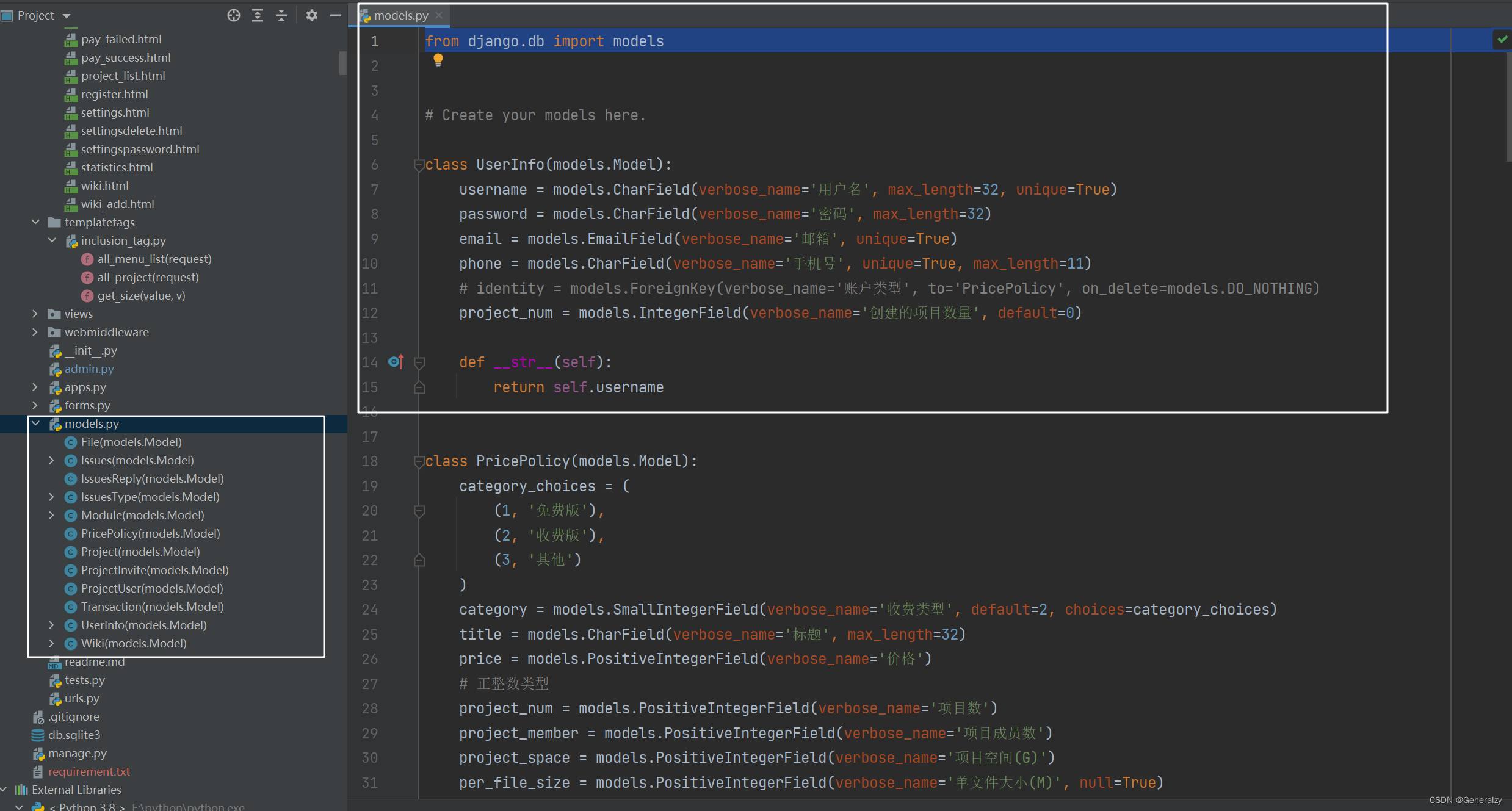1512x811 pixels.
Task: Click the Project tree vertical scrollbar
Action: [342, 62]
